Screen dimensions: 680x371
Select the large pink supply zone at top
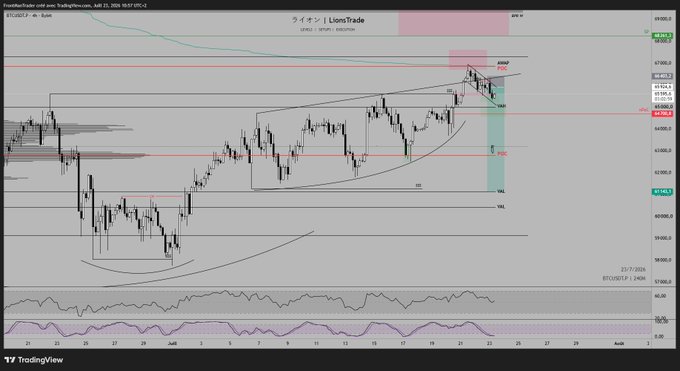454,23
